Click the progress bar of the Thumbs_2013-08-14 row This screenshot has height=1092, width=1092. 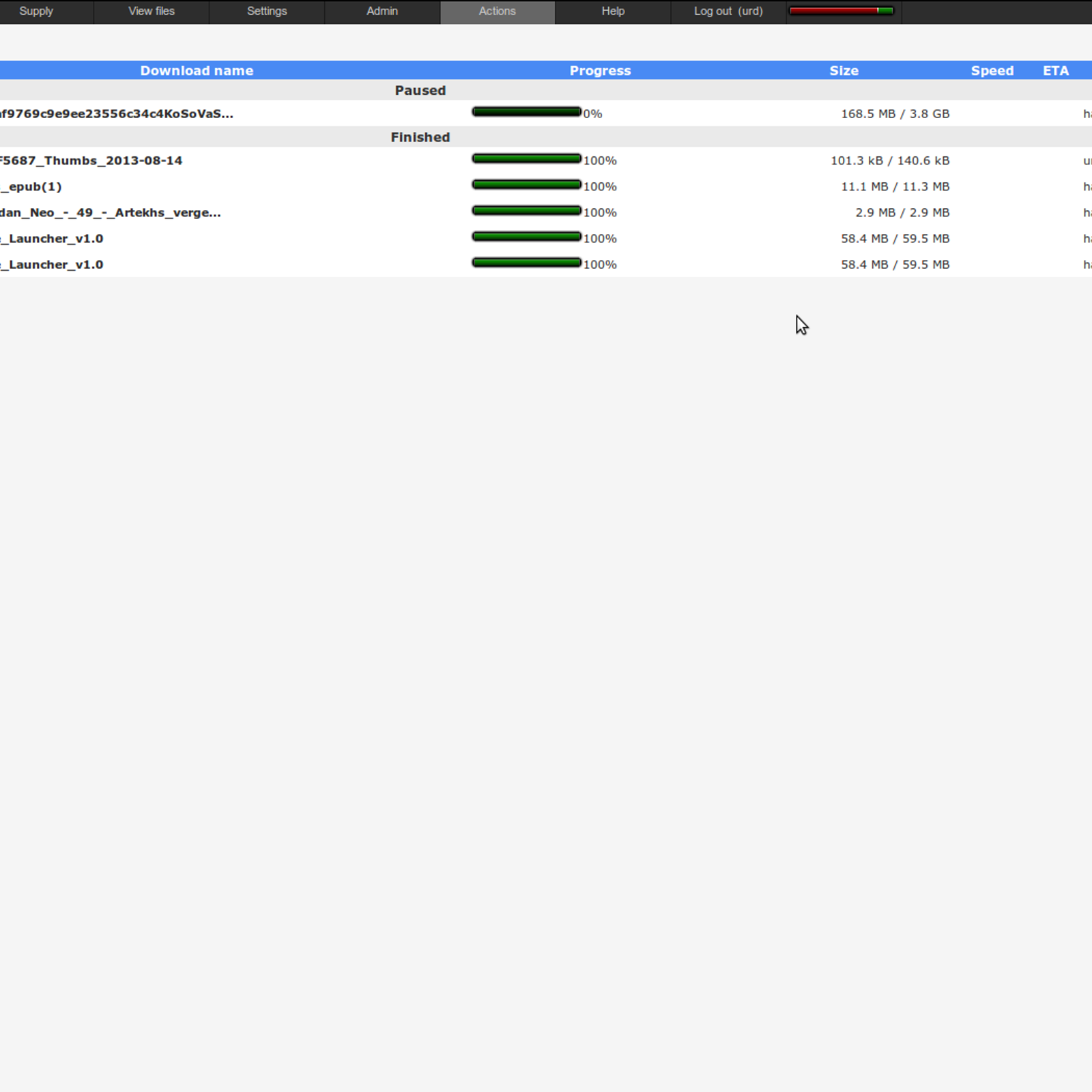pos(526,159)
